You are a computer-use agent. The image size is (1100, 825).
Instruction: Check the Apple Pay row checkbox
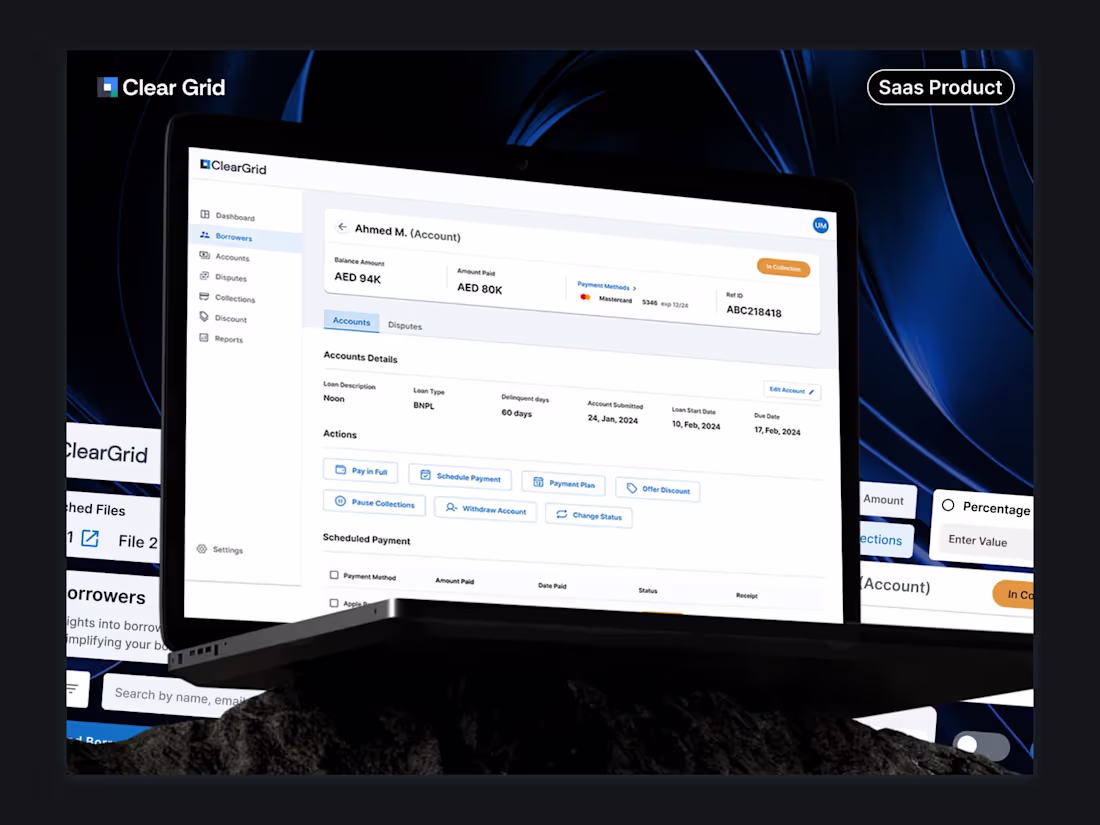click(333, 603)
